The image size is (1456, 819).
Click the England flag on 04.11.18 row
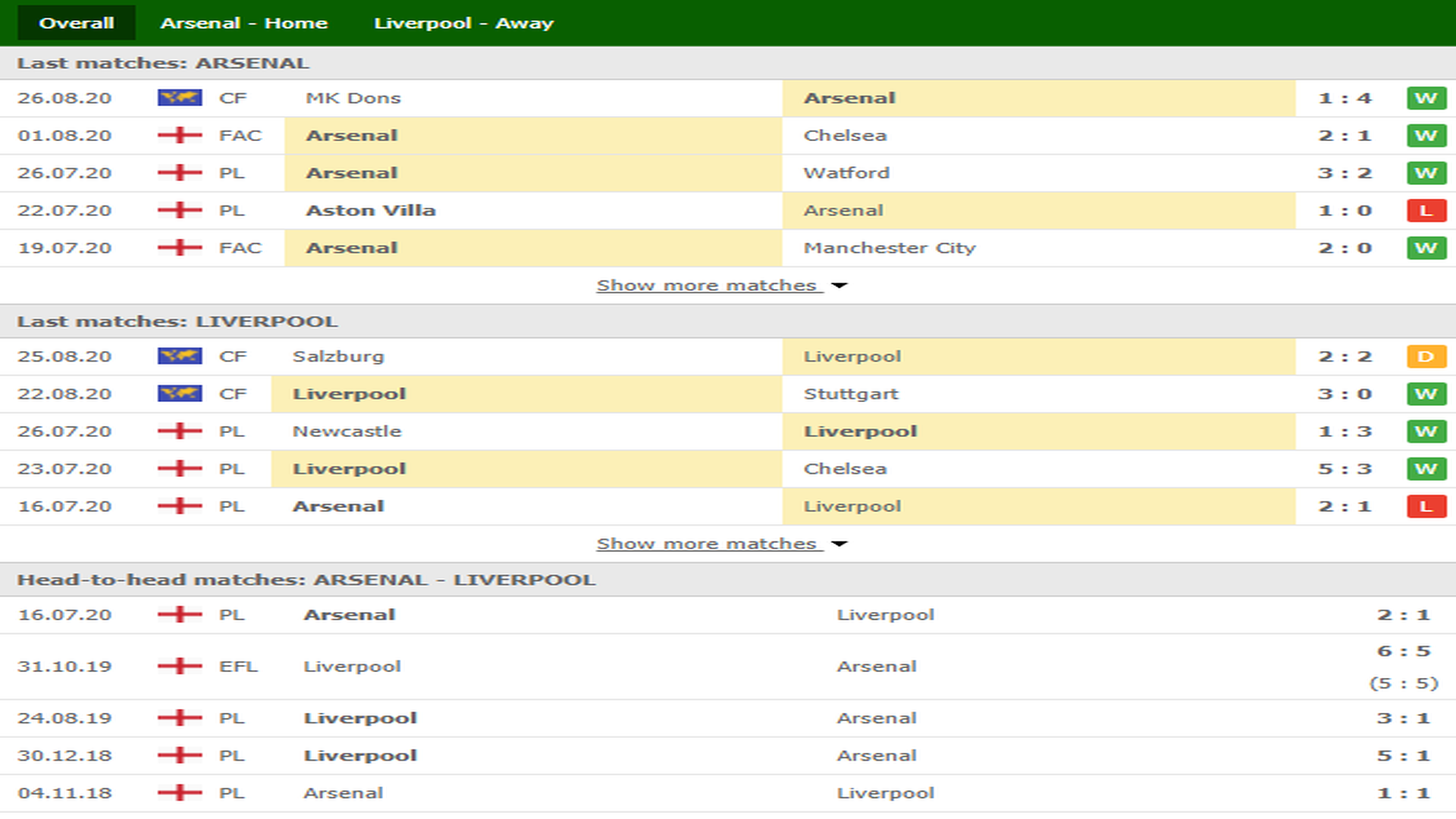(x=180, y=793)
